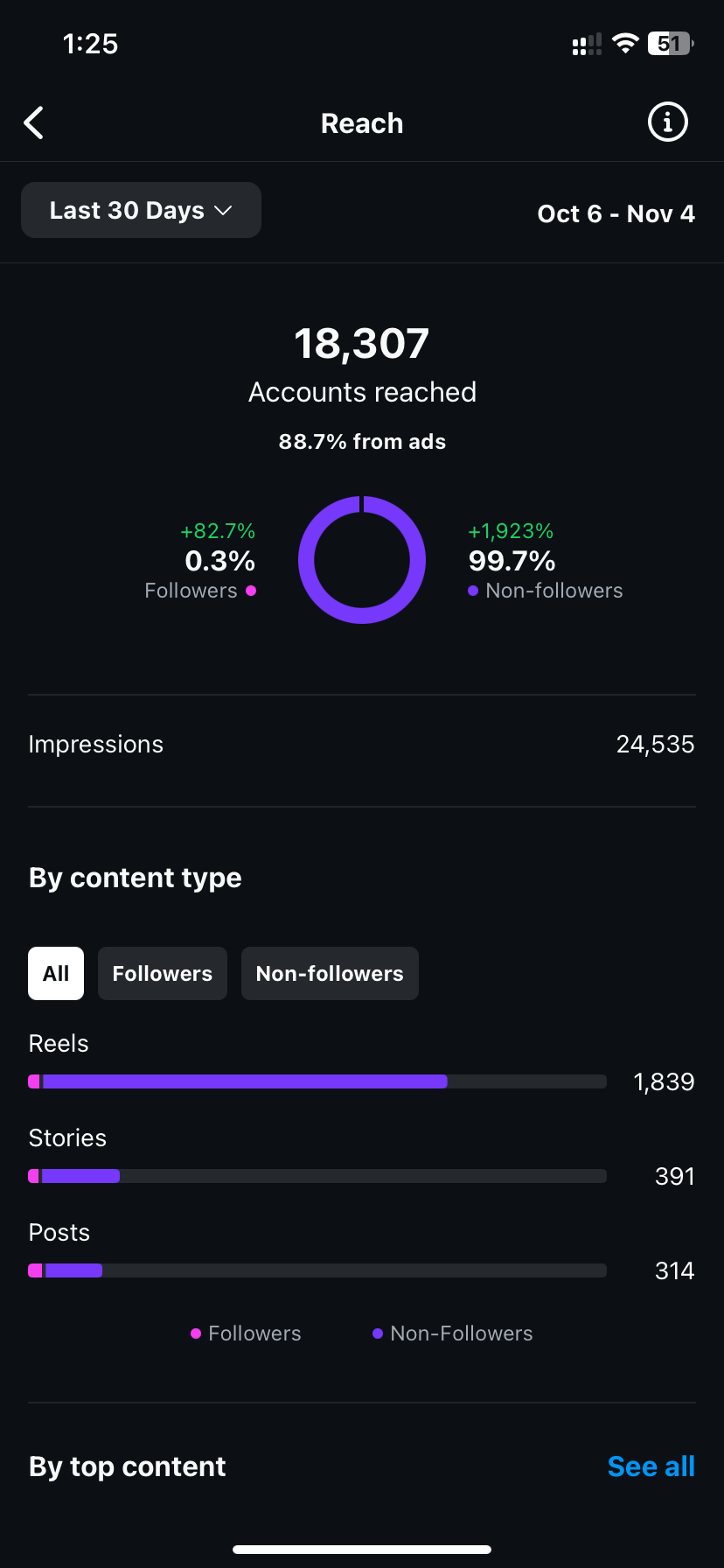724x1568 pixels.
Task: Tap the purple Non-Followers legend dot
Action: click(x=378, y=1333)
